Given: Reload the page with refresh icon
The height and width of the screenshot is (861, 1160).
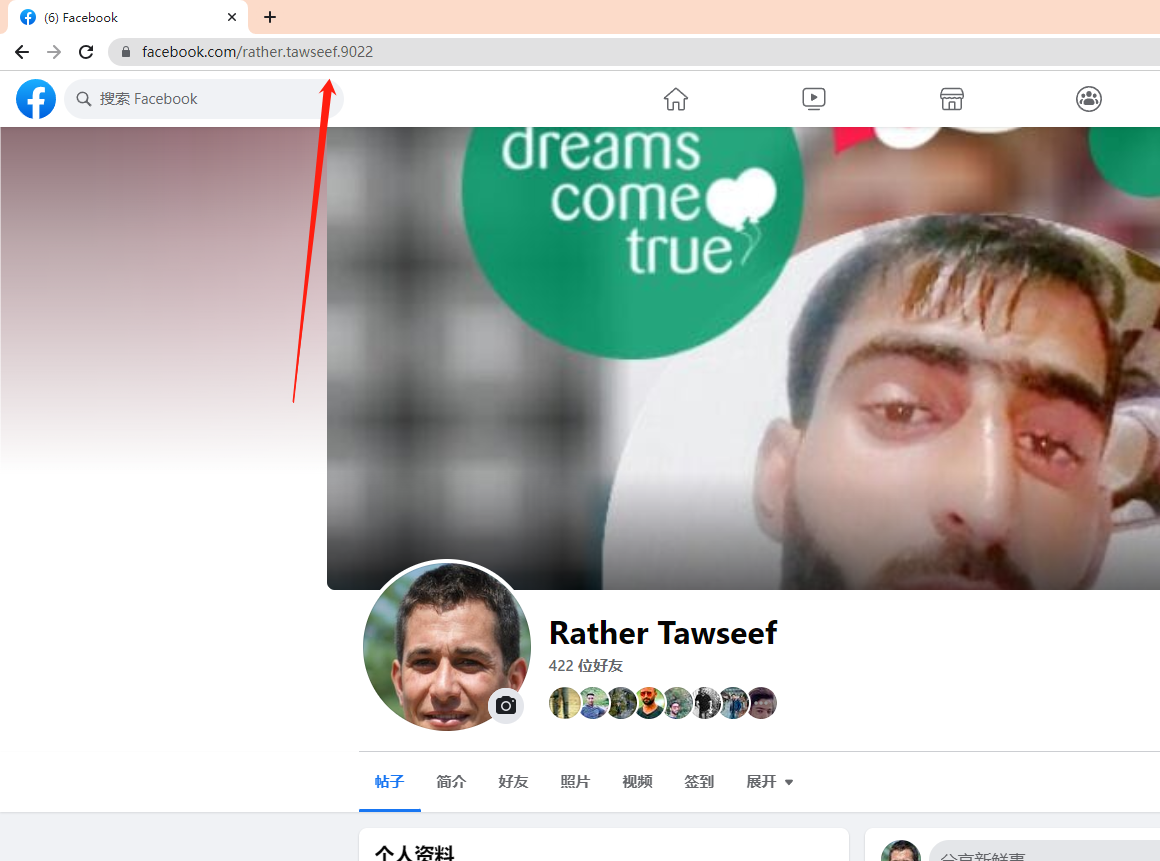Looking at the screenshot, I should (x=86, y=52).
